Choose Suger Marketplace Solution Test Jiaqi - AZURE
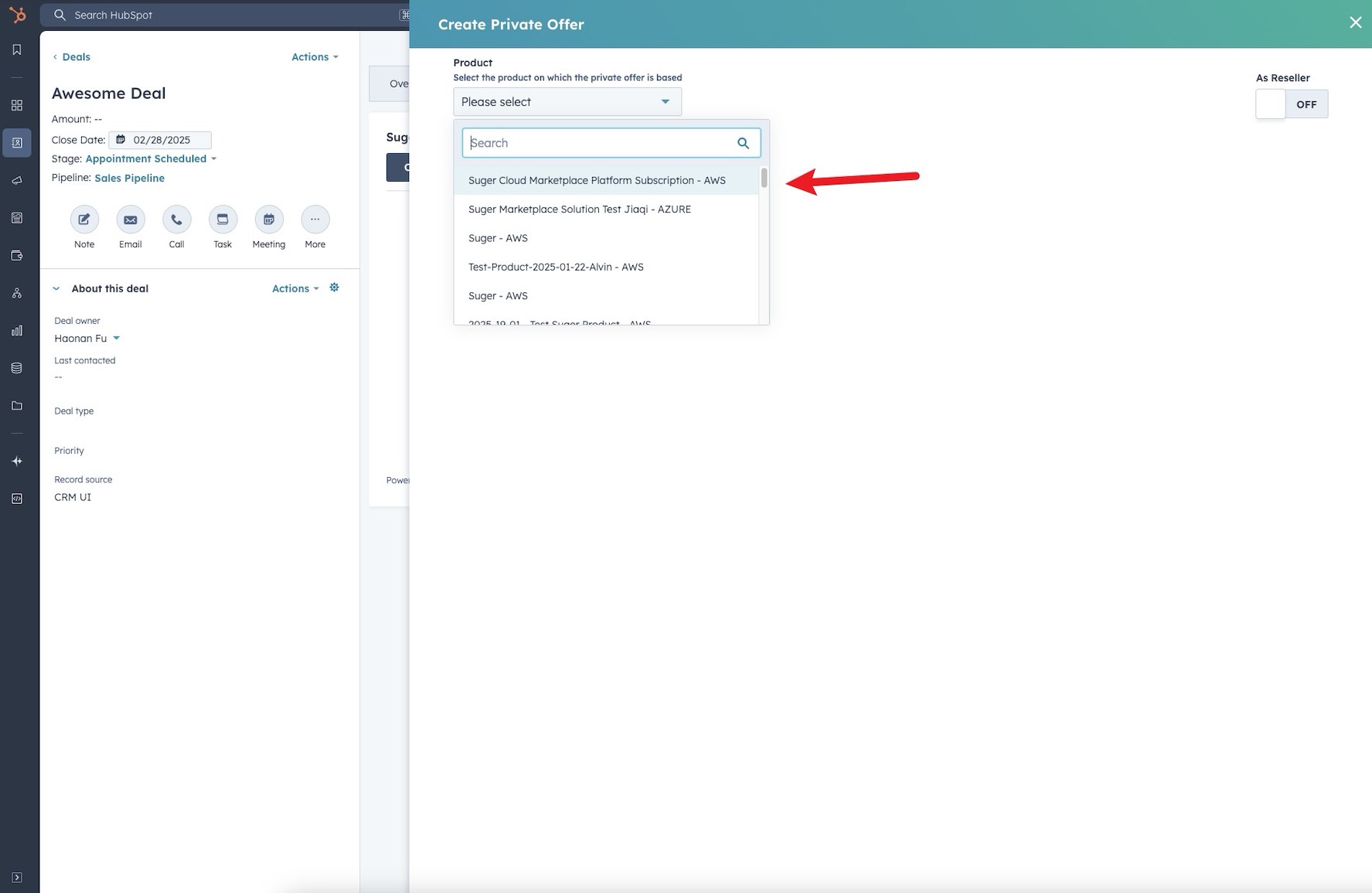The image size is (1372, 893). coord(579,210)
